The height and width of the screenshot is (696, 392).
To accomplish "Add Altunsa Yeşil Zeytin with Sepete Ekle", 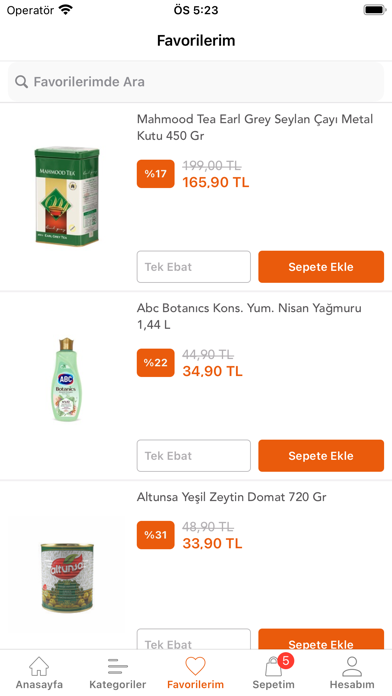I will [321, 639].
